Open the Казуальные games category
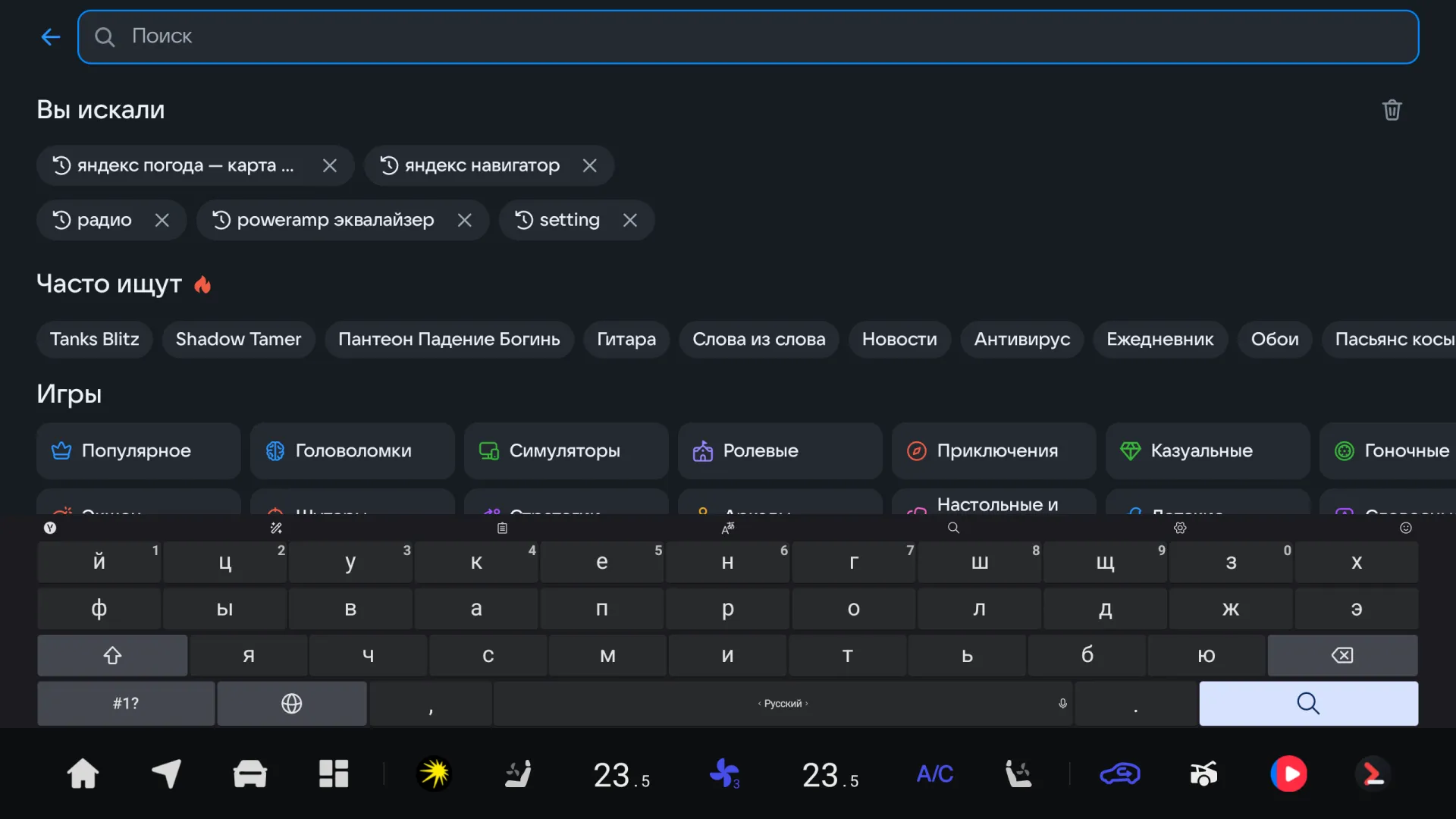Image resolution: width=1456 pixels, height=819 pixels. 1207,450
